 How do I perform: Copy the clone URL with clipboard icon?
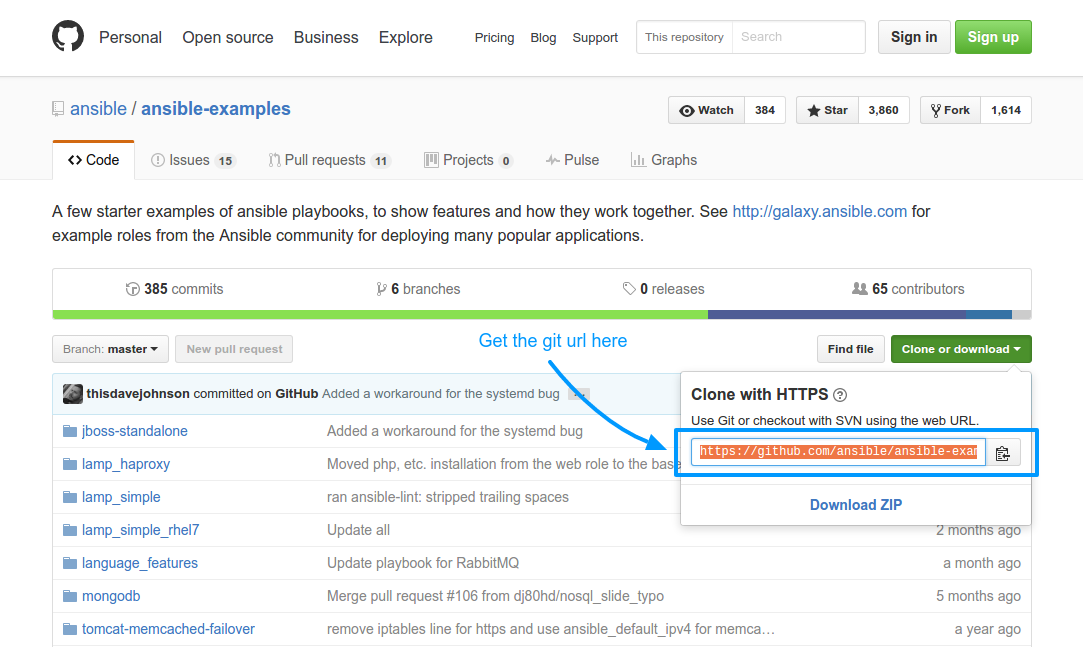1003,453
